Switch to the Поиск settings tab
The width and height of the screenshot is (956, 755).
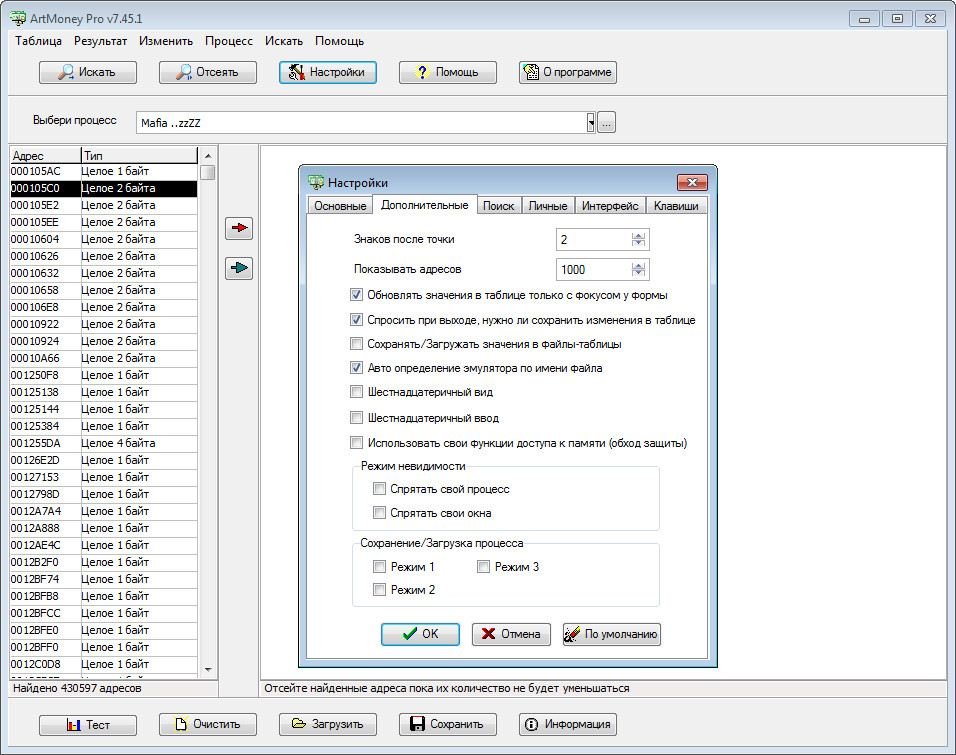pyautogui.click(x=498, y=206)
